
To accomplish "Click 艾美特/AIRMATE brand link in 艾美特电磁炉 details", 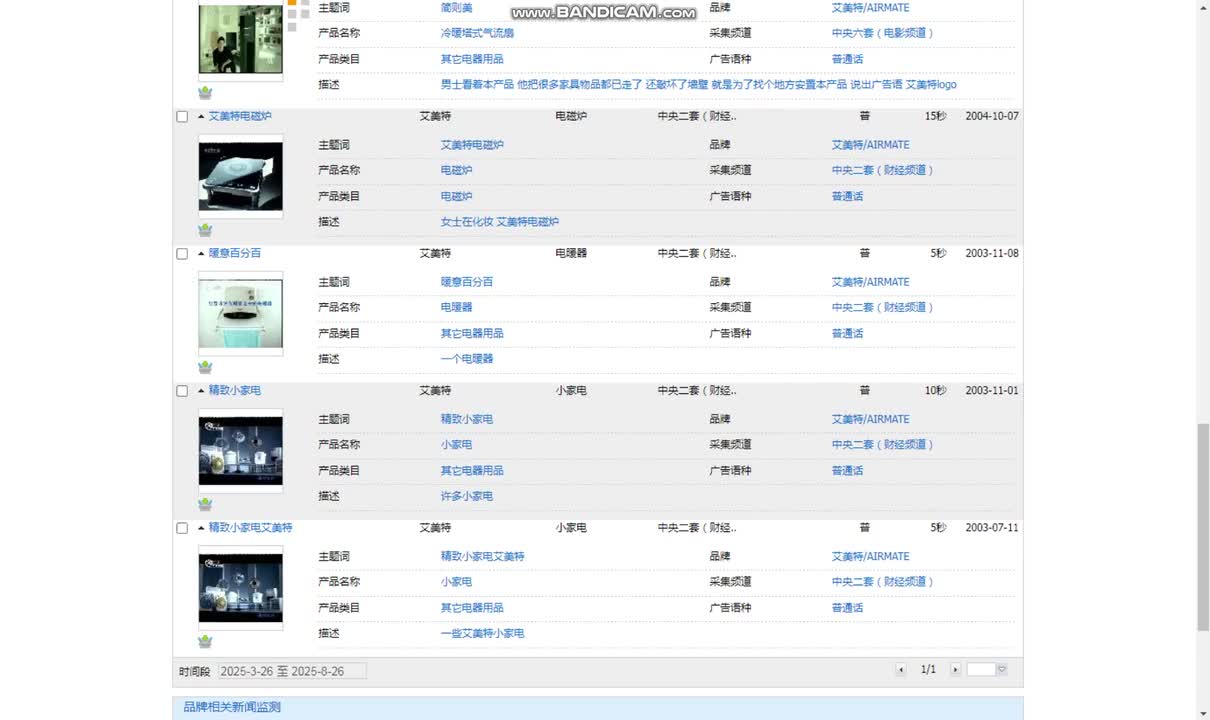I will (x=871, y=145).
